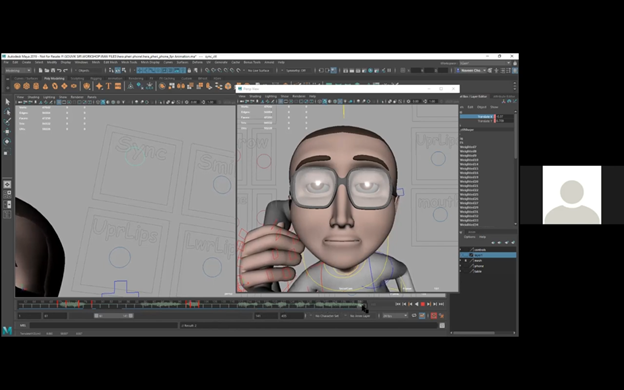
Task: Create a polygon cone from the shelf
Action: click(x=45, y=86)
